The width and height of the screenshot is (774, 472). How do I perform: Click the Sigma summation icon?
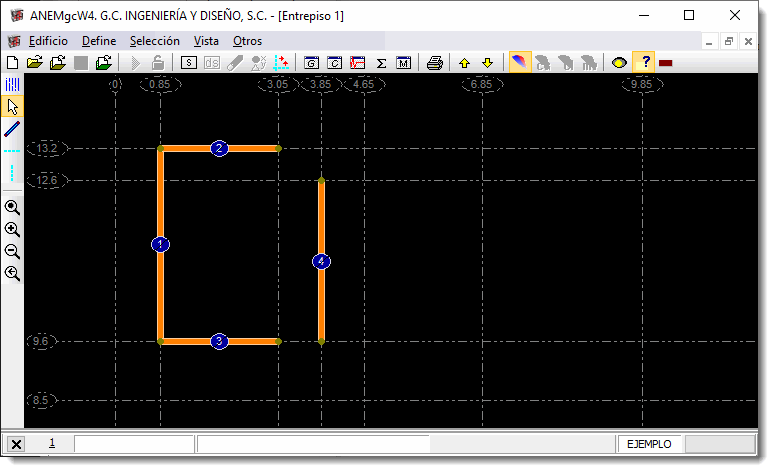(381, 63)
